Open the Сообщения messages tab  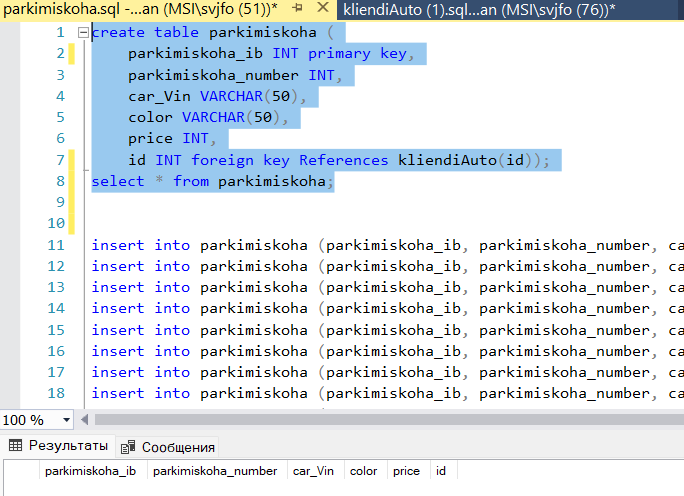point(168,447)
